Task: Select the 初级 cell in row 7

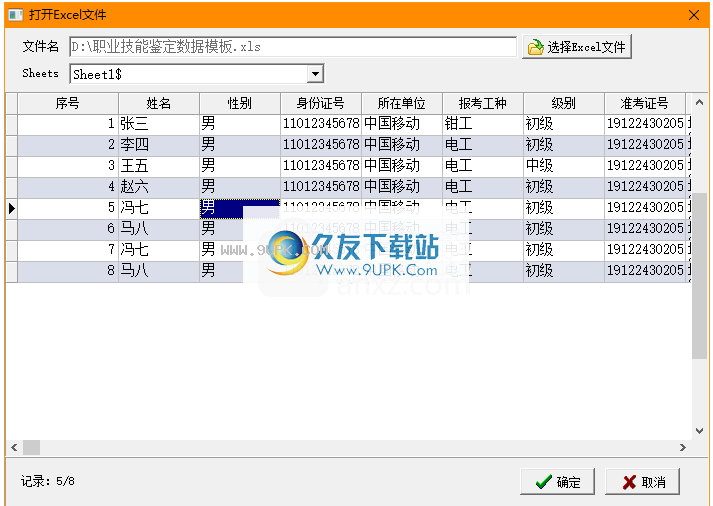Action: (x=563, y=250)
